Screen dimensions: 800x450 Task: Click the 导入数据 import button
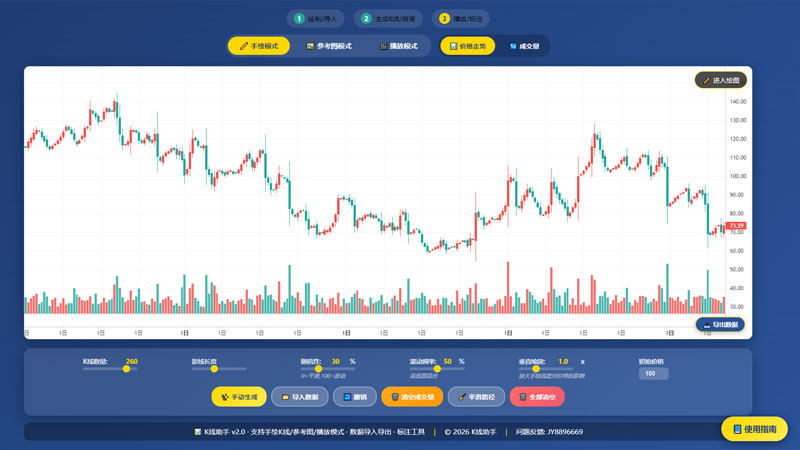click(x=298, y=397)
